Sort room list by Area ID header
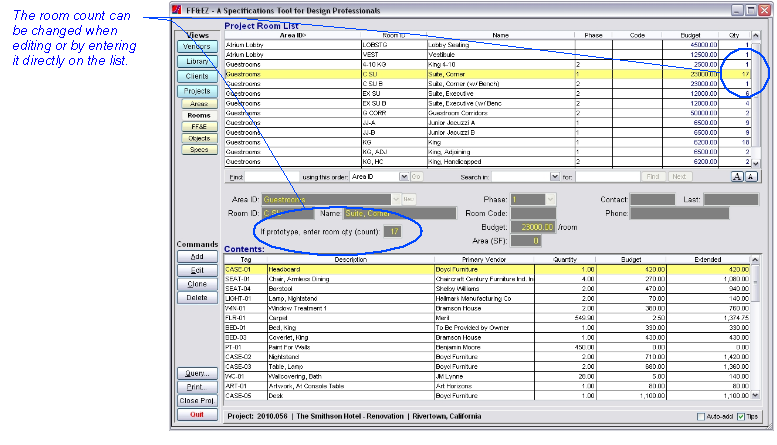777x445 pixels. (x=293, y=35)
